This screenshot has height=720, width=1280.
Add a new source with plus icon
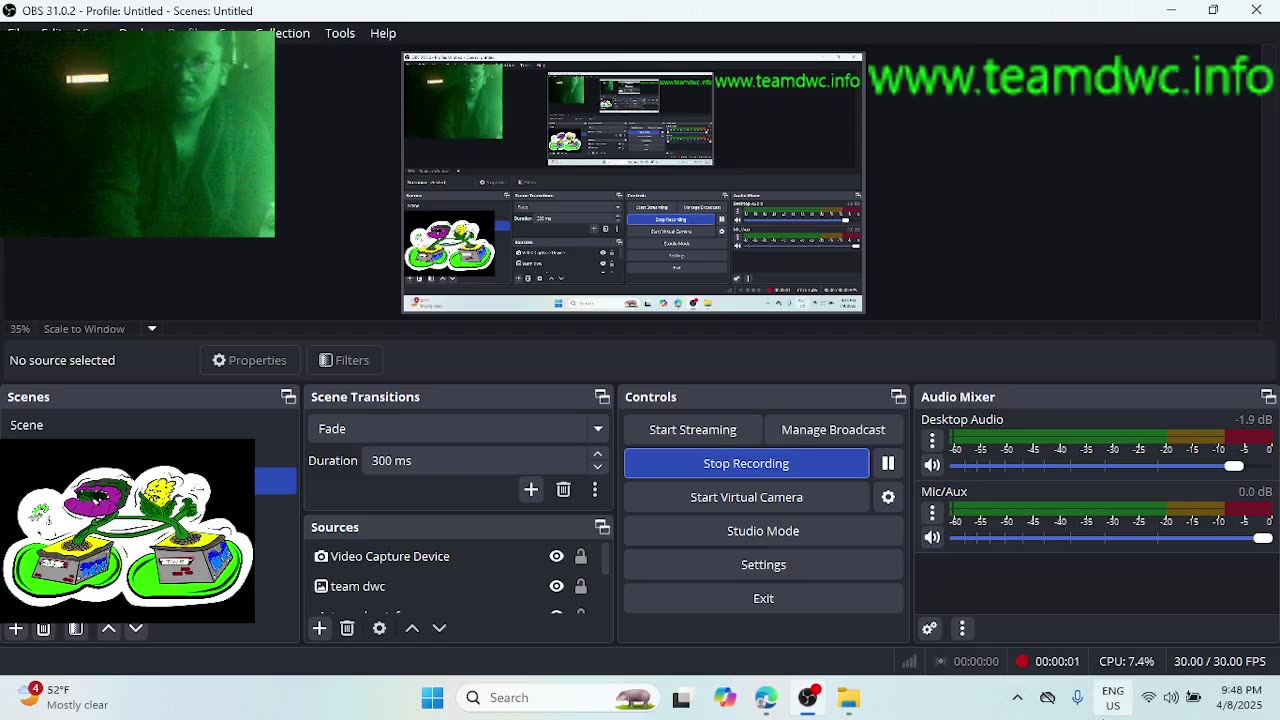point(319,628)
